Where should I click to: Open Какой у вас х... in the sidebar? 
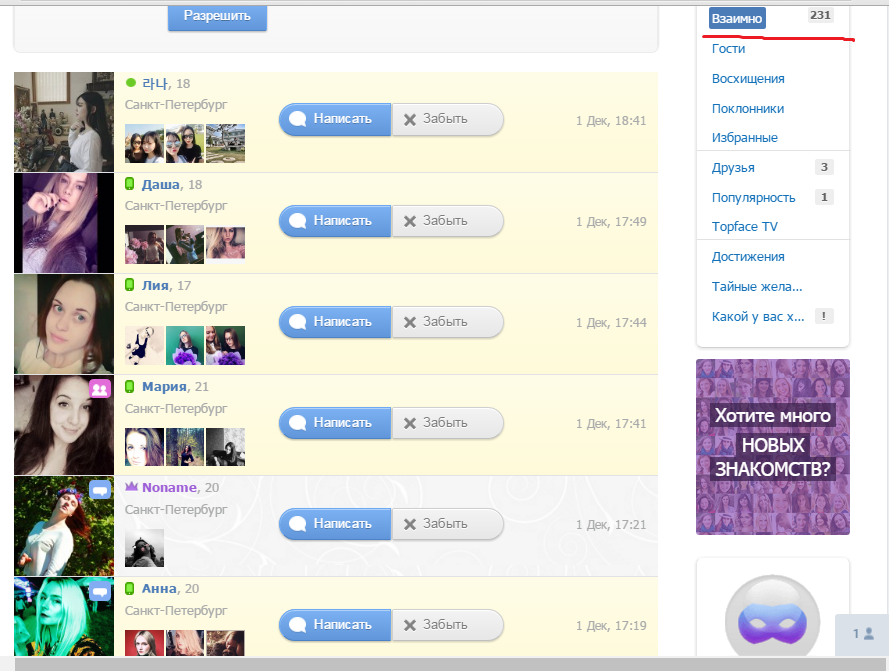point(758,316)
